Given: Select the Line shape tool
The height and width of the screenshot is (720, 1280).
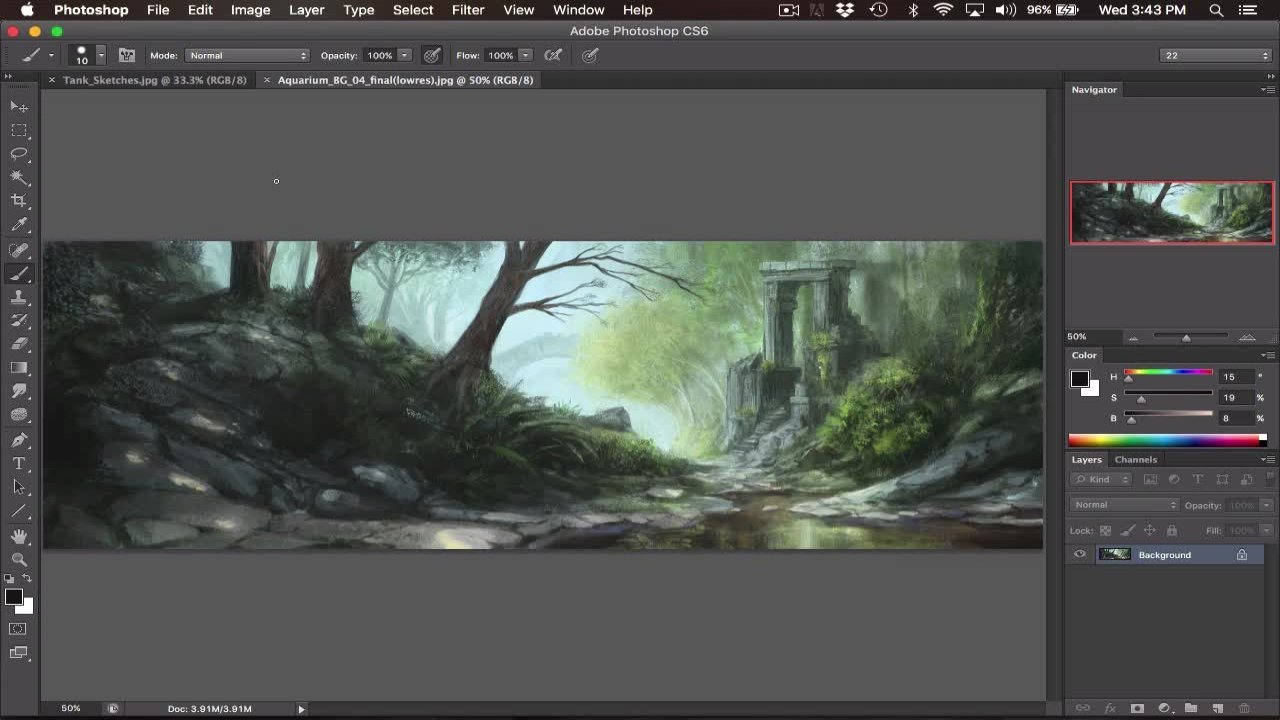Looking at the screenshot, I should point(19,511).
